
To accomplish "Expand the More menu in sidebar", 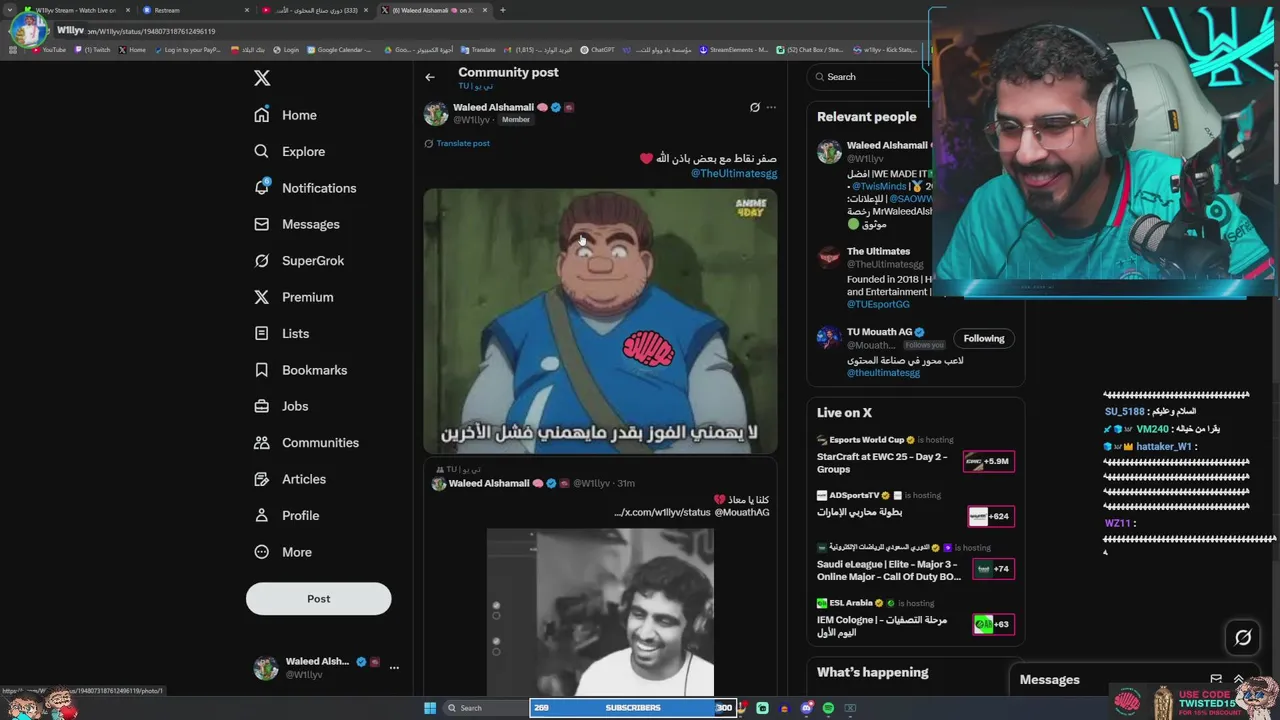I will [x=282, y=552].
